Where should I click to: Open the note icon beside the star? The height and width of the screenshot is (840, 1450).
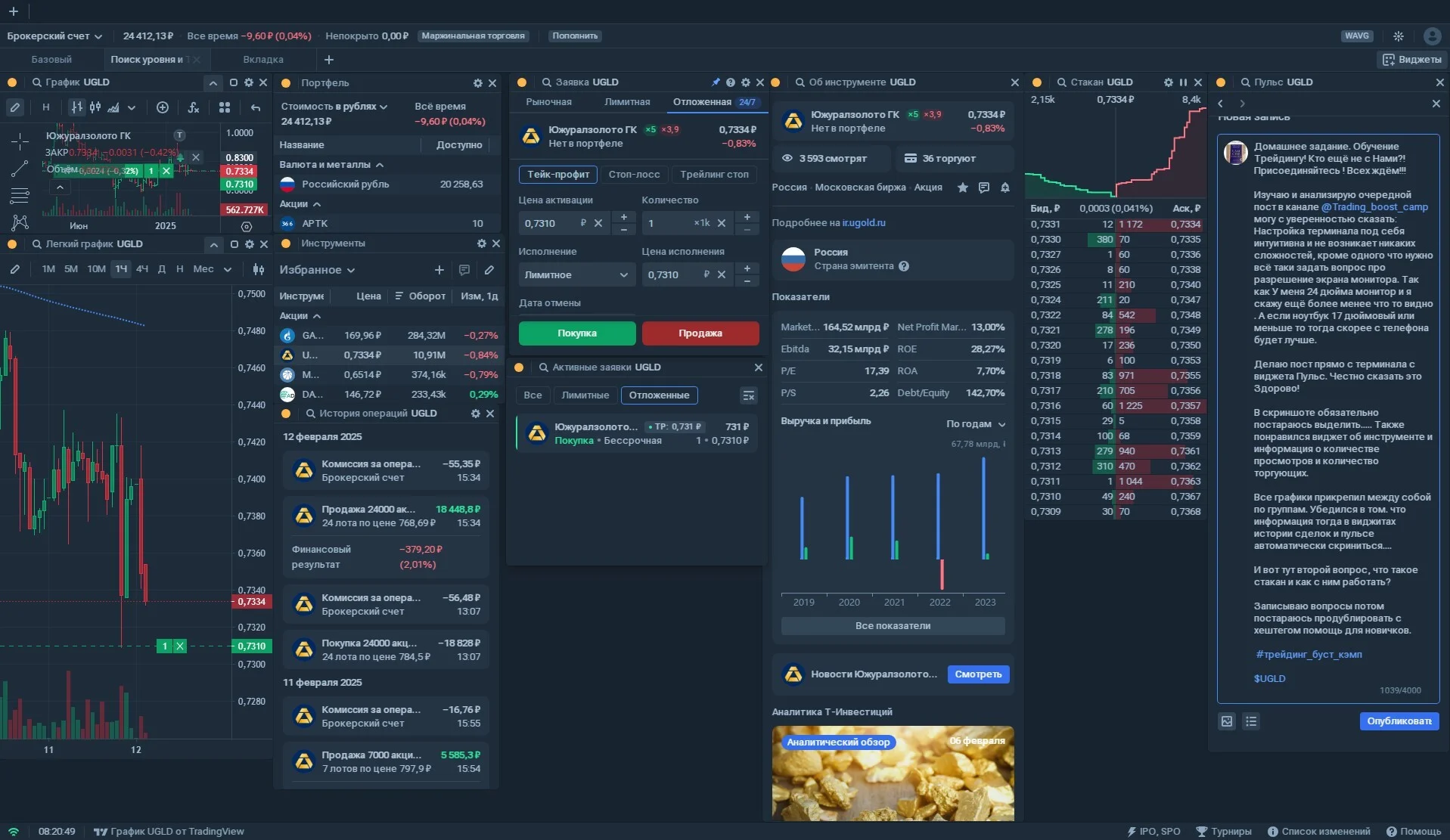[x=984, y=188]
